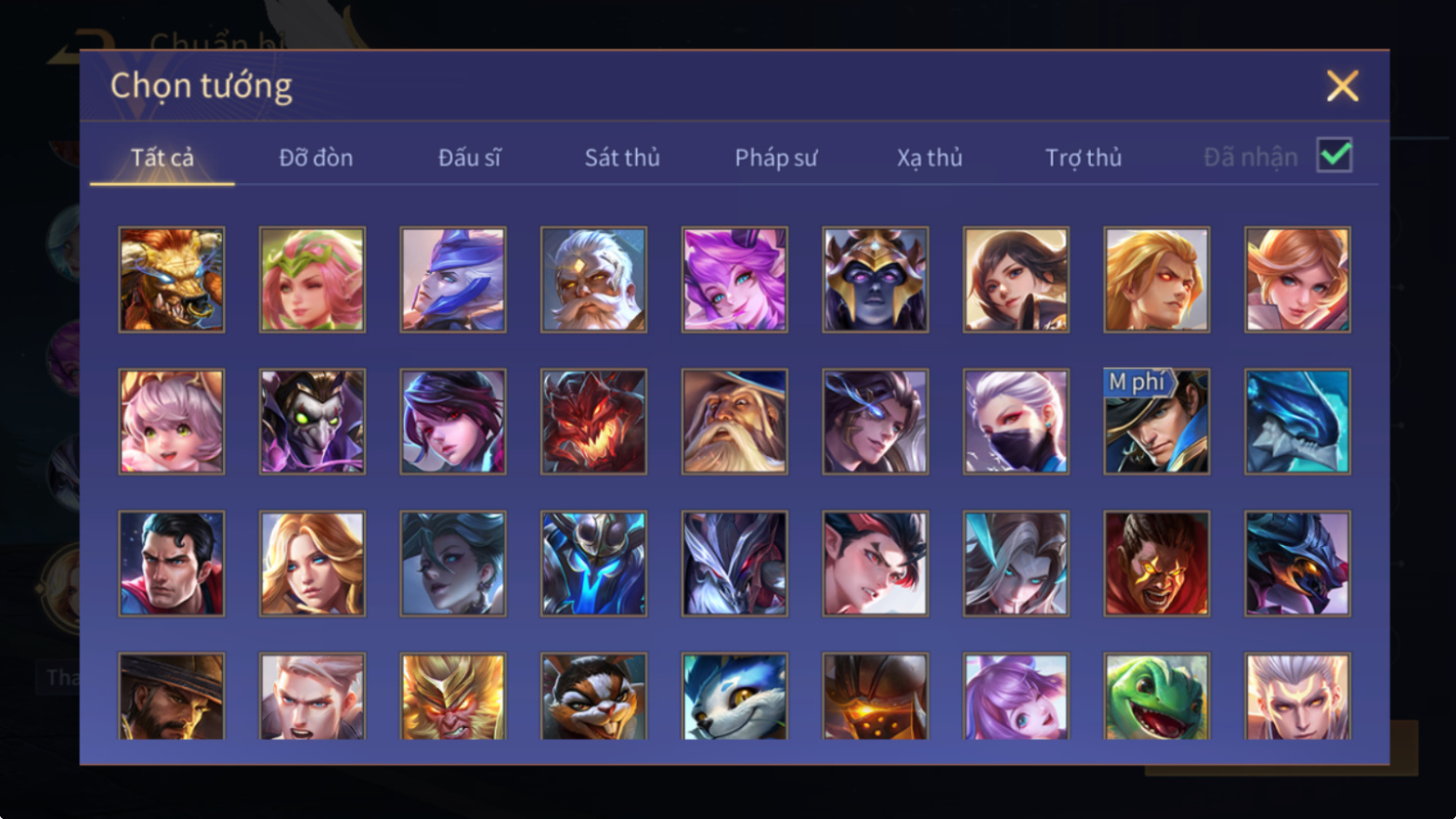Image resolution: width=1456 pixels, height=819 pixels.
Task: Choose the green frog hero portrait
Action: point(1157,696)
